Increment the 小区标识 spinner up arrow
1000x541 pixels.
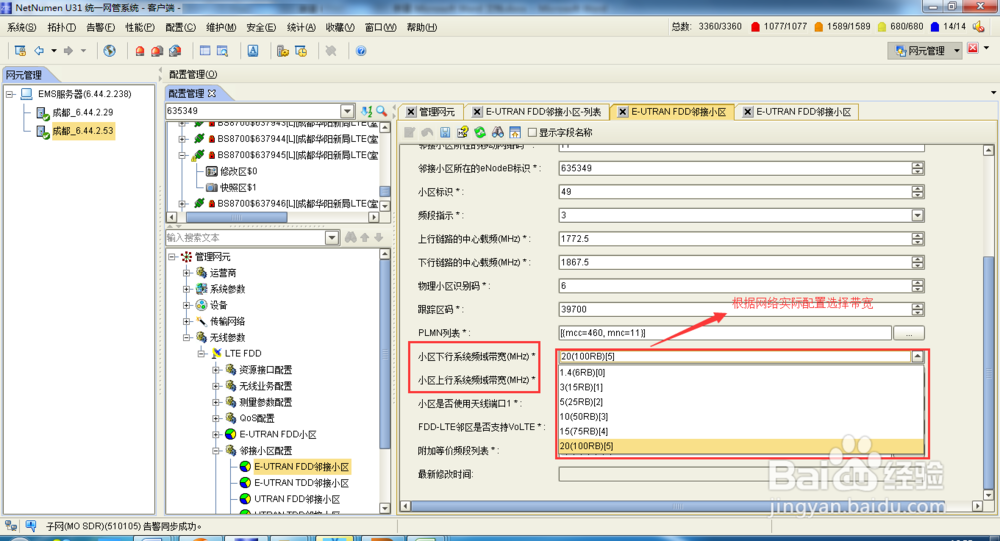point(918,189)
